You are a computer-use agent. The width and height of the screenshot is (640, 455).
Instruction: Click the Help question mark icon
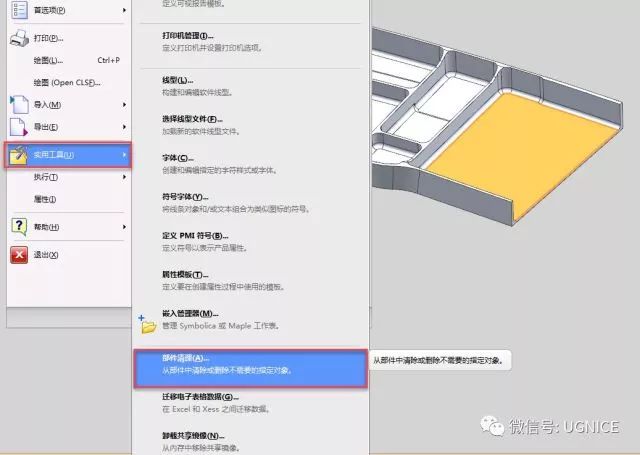pos(18,227)
